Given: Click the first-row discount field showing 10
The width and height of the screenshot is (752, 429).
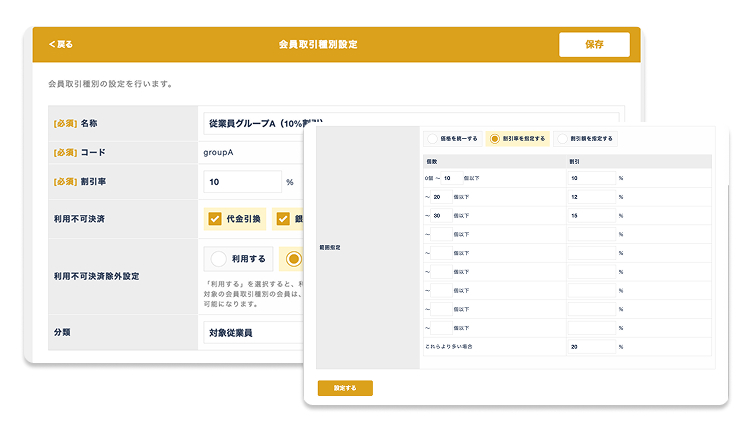Looking at the screenshot, I should pos(591,178).
